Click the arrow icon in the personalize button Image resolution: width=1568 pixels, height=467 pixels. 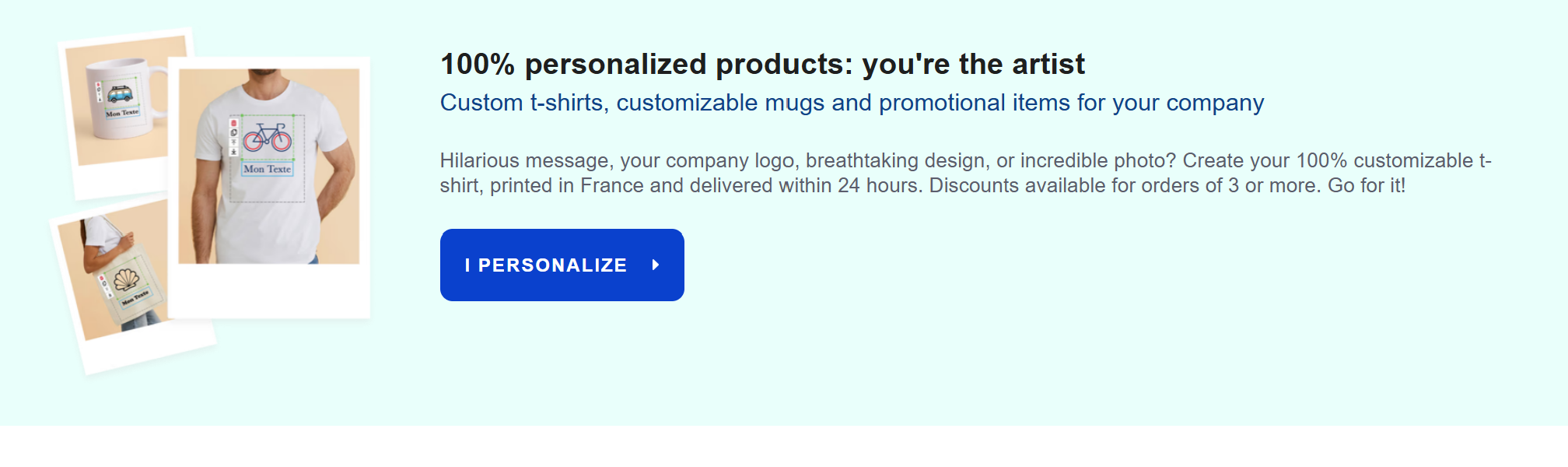[656, 265]
